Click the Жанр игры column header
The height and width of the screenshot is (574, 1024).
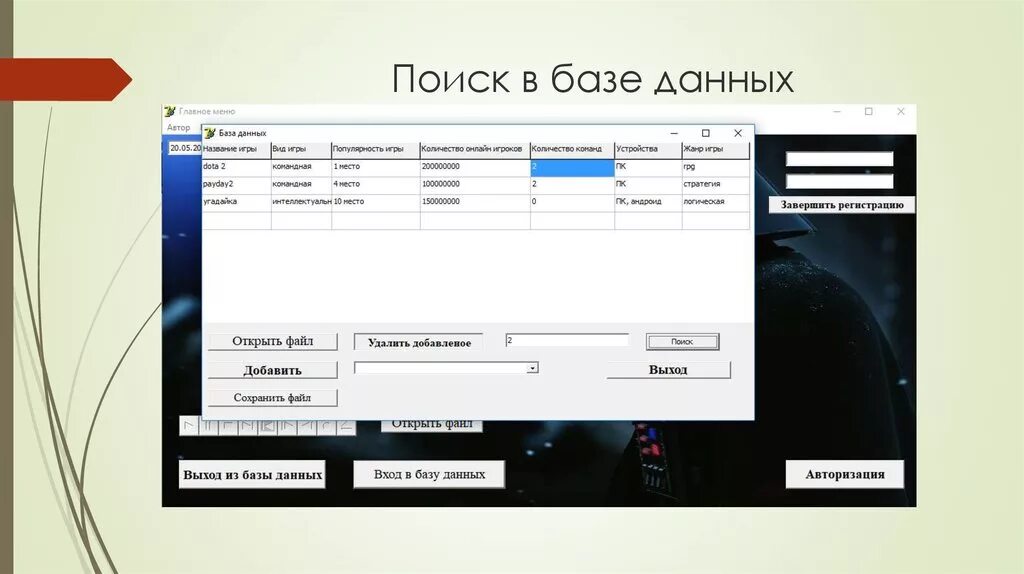click(716, 150)
